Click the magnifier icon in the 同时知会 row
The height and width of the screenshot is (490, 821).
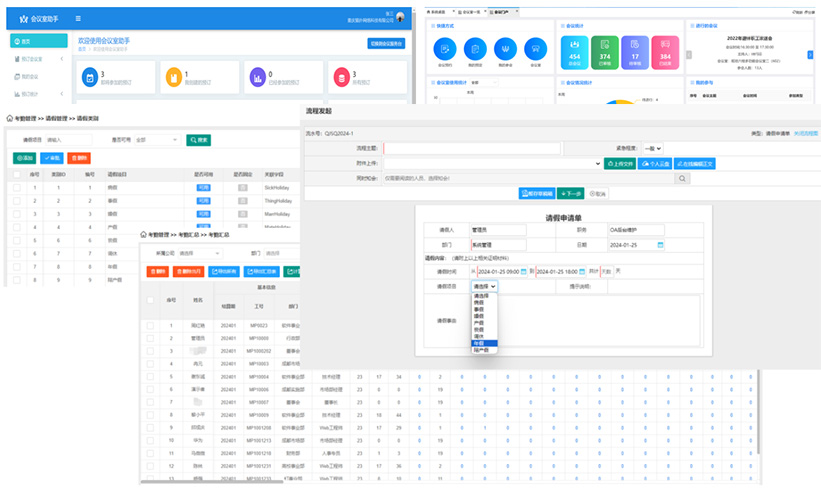tap(682, 179)
